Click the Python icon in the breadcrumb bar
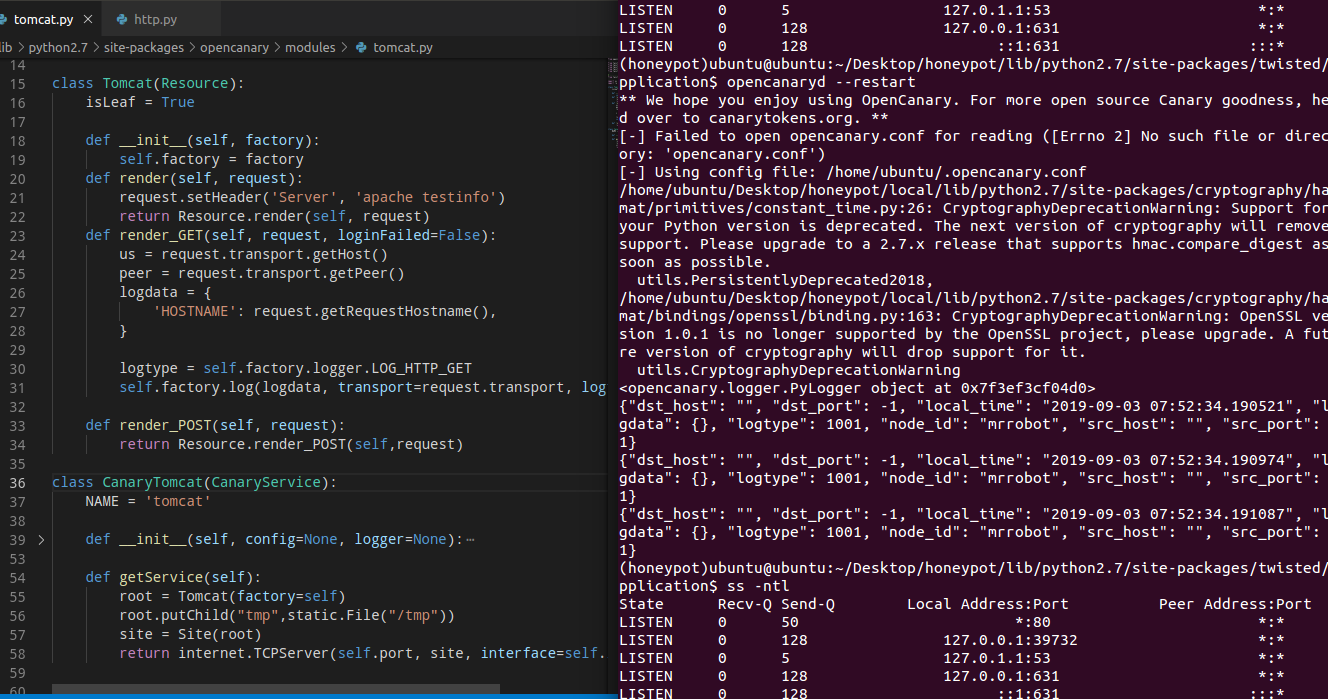The image size is (1328, 699). (x=360, y=47)
